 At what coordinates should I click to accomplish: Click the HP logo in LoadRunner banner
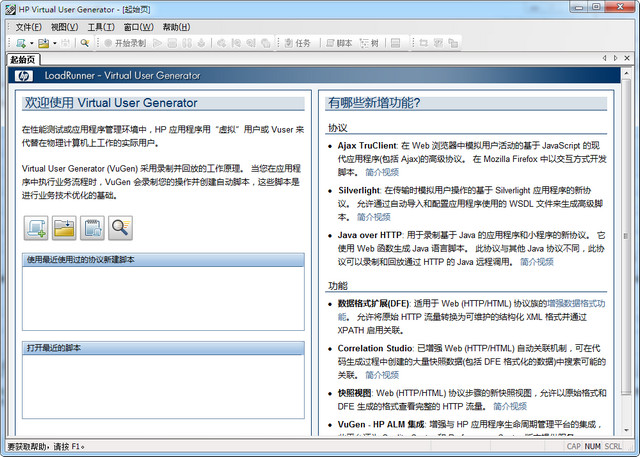[24, 75]
